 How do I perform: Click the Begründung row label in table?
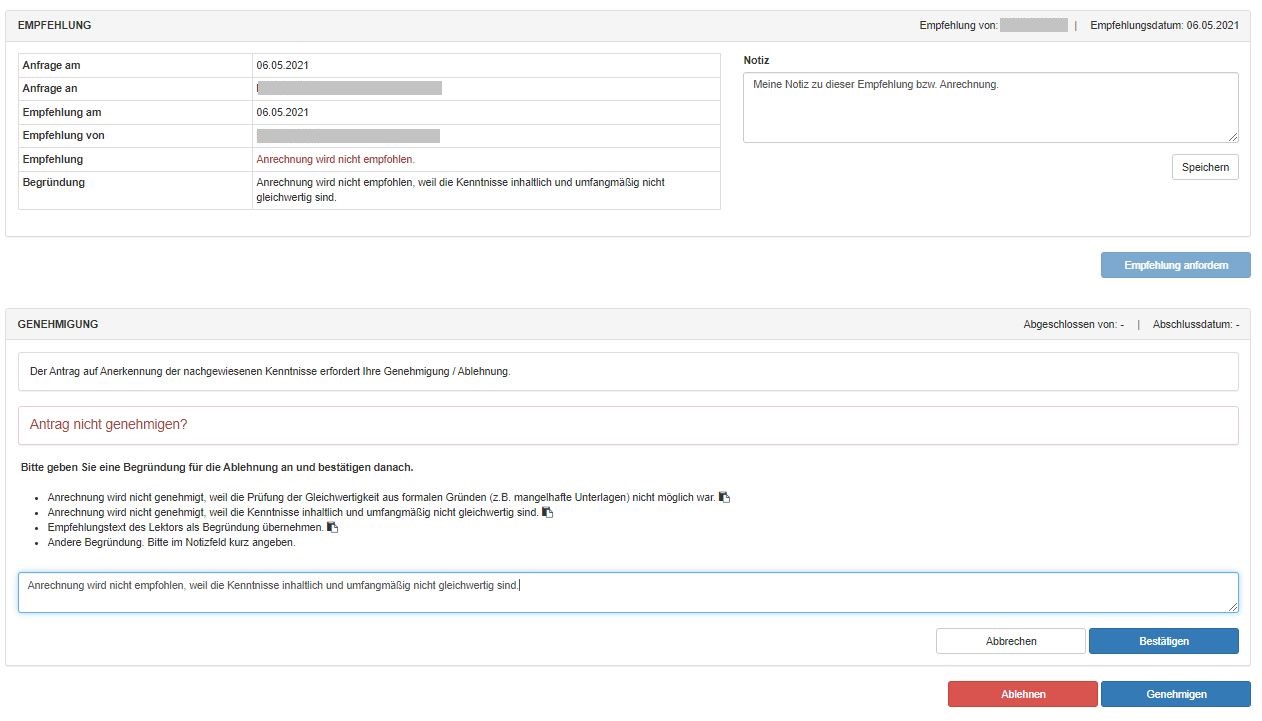54,183
